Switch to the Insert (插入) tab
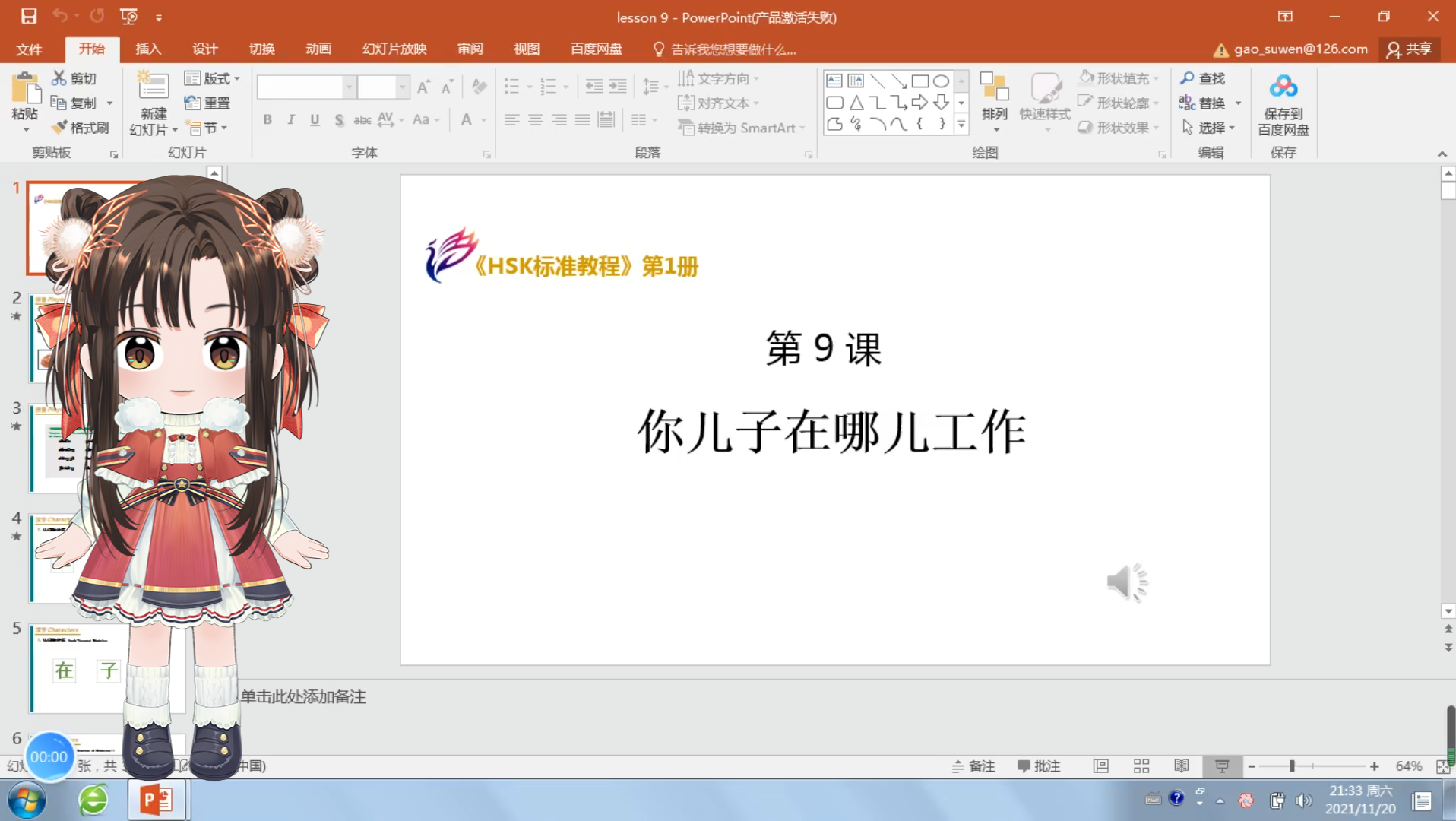Image resolution: width=1456 pixels, height=821 pixels. [148, 49]
